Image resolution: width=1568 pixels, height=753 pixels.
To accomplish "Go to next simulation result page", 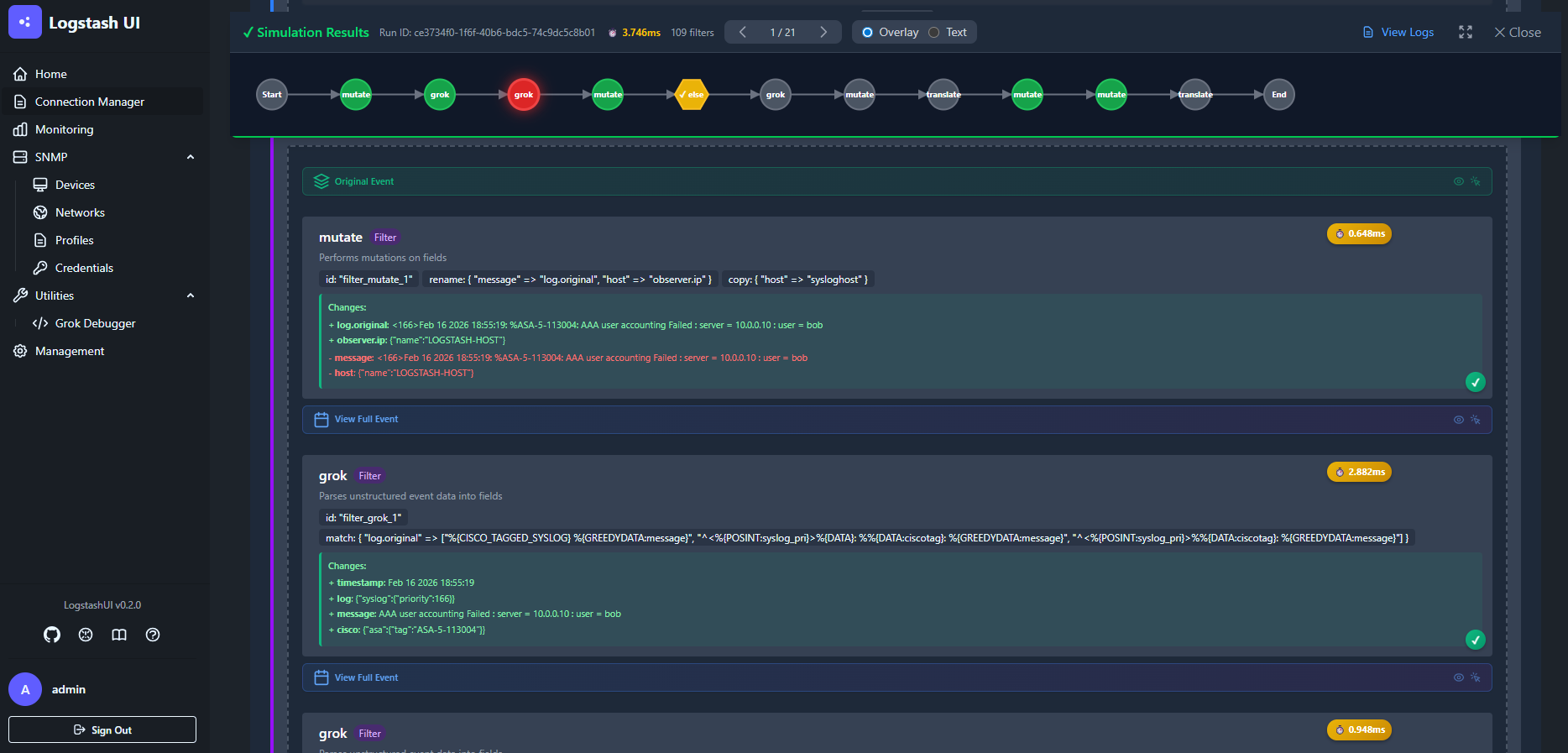I will 823,32.
